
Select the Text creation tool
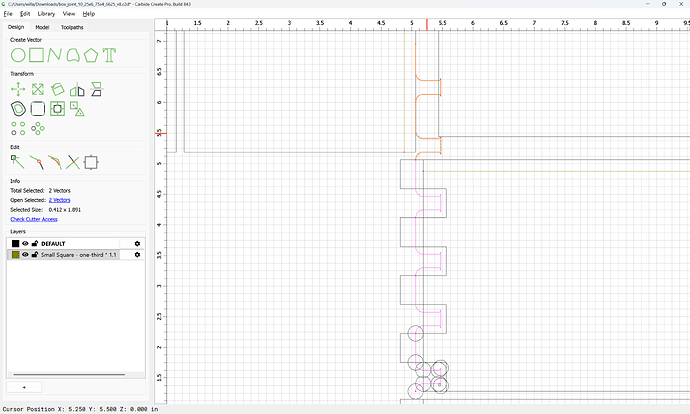click(109, 55)
